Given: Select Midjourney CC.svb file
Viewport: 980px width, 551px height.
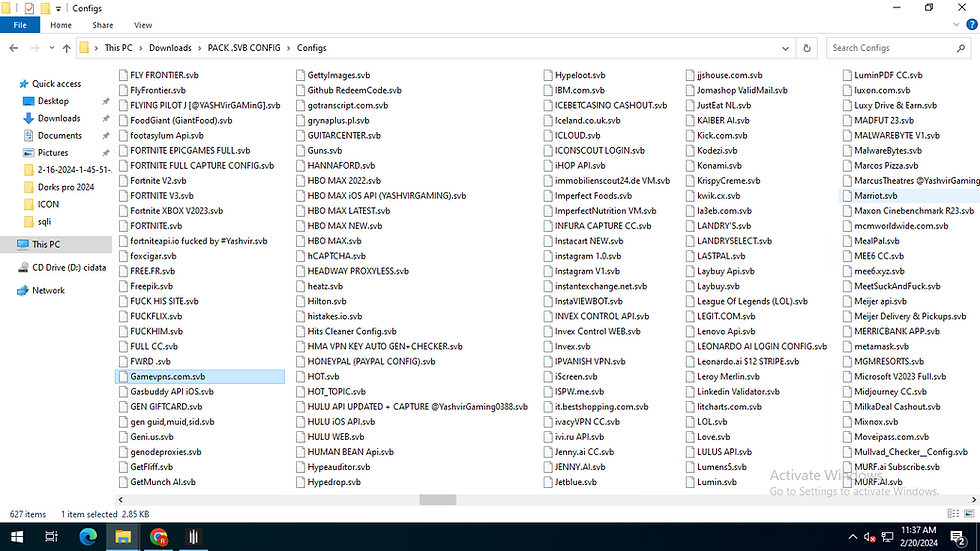Looking at the screenshot, I should coord(884,392).
